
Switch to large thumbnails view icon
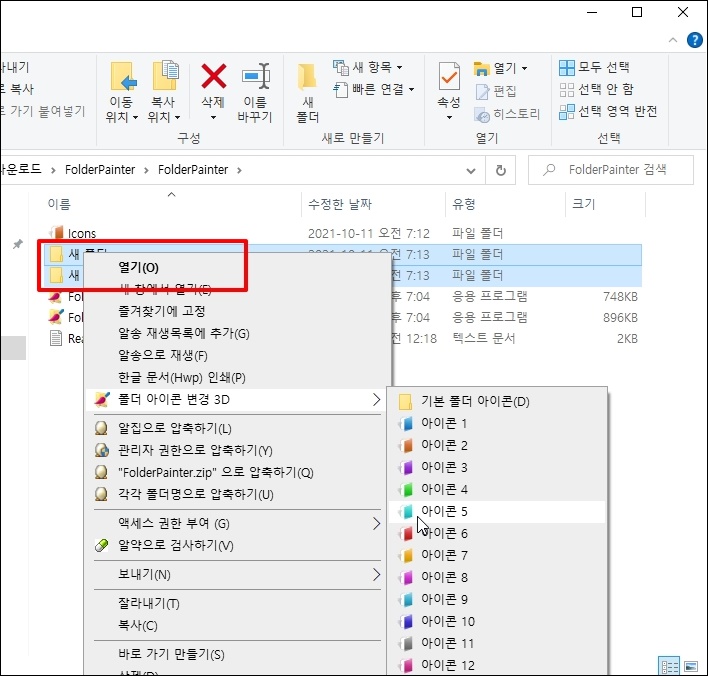pos(691,666)
